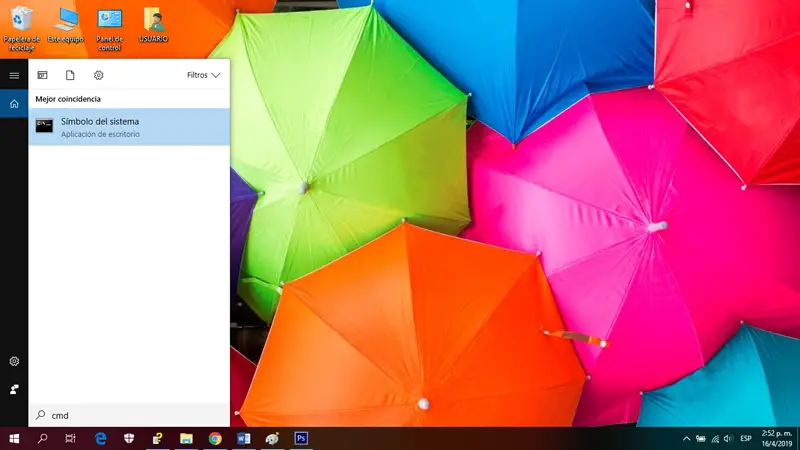
Task: Switch to Google Chrome in taskbar
Action: click(x=215, y=438)
